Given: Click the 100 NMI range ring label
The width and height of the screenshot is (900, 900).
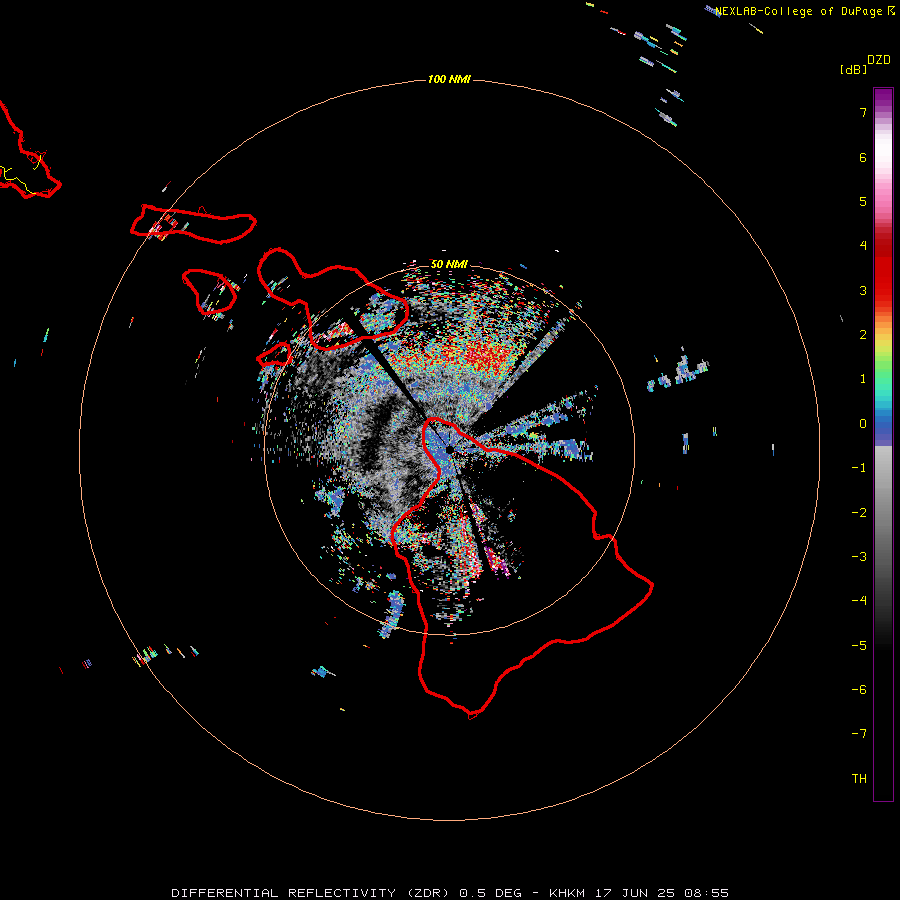Looking at the screenshot, I should 449,79.
